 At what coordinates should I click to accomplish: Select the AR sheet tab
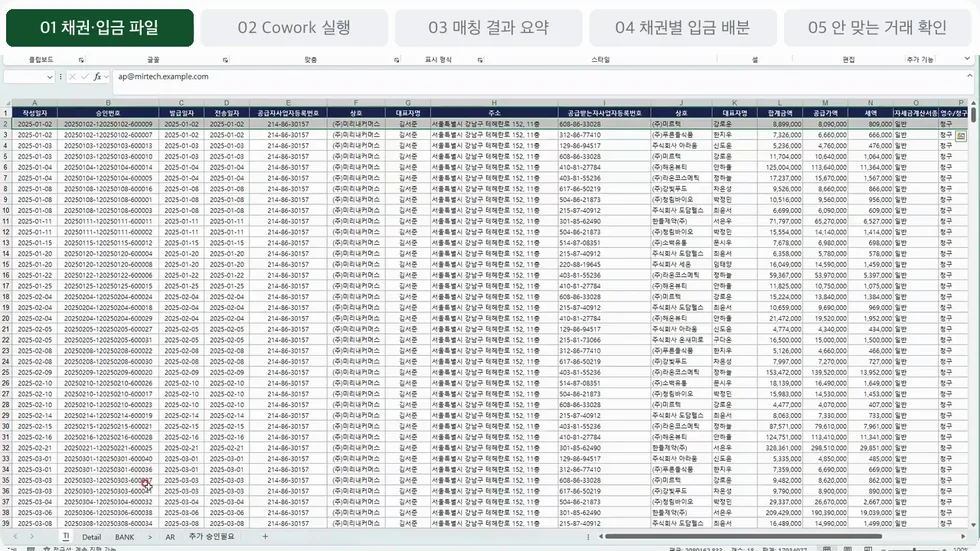coord(170,537)
